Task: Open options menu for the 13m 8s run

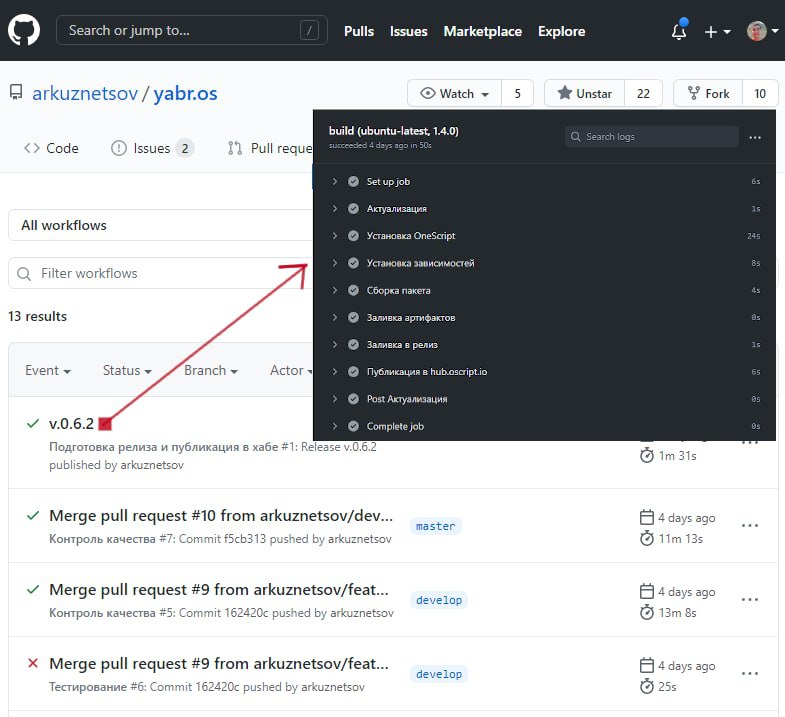Action: tap(749, 599)
